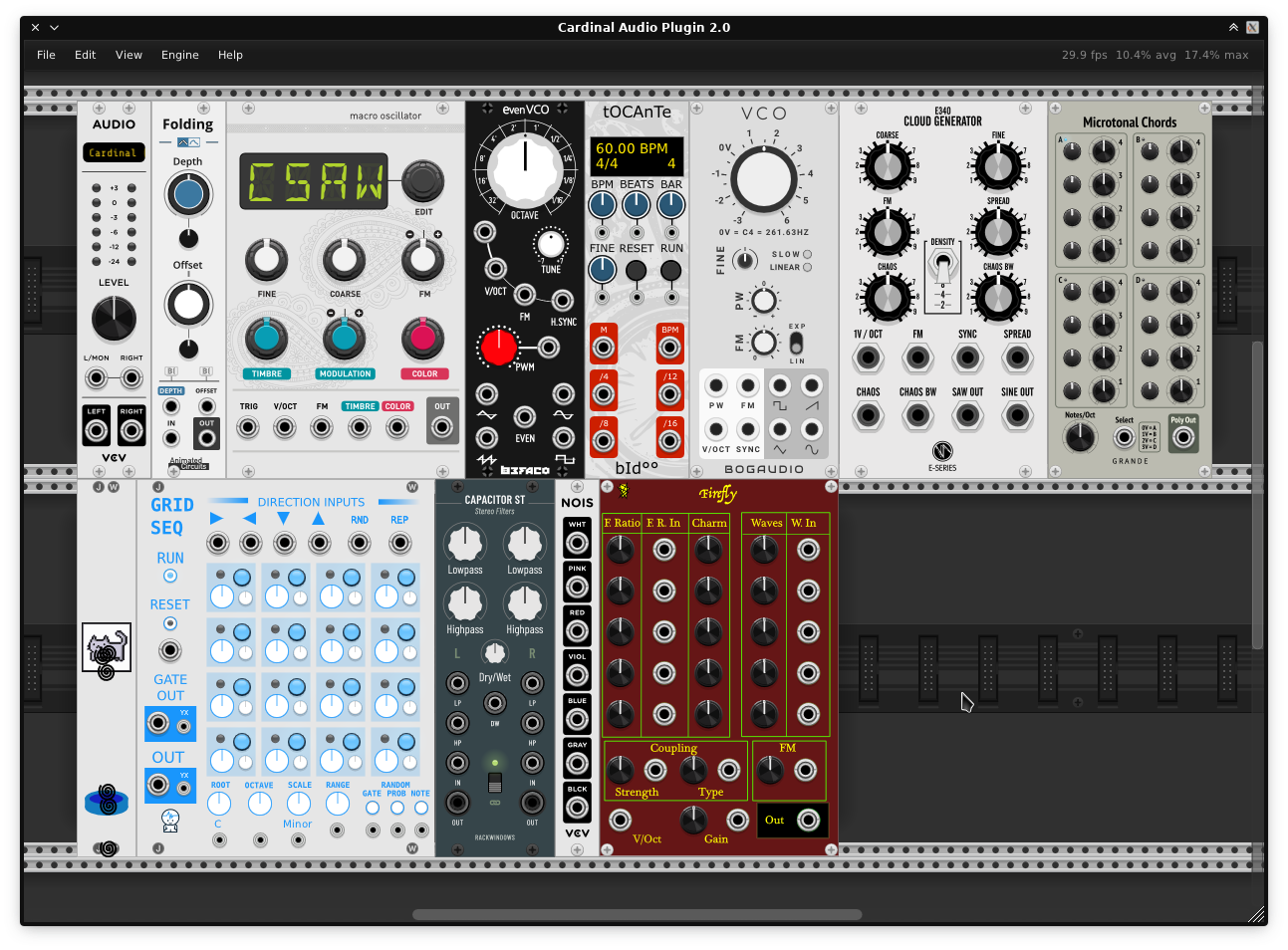This screenshot has height=950, width=1288.
Task: Click the macro oscillator OUT jack
Action: pyautogui.click(x=442, y=427)
